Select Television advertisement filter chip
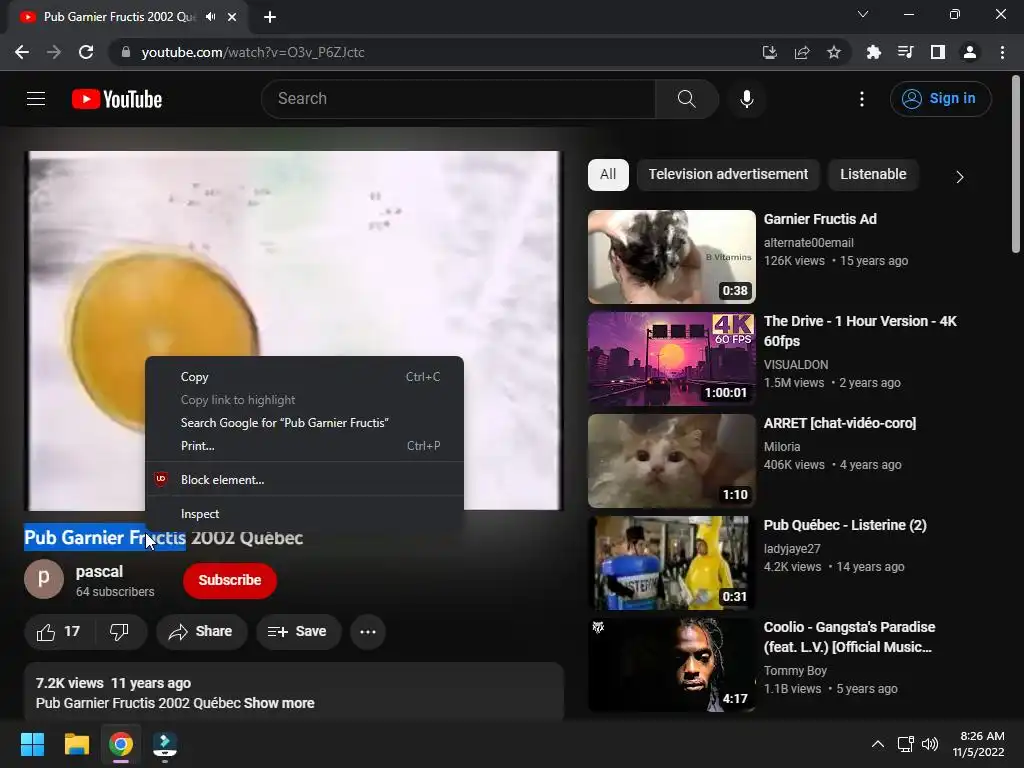 pyautogui.click(x=728, y=174)
